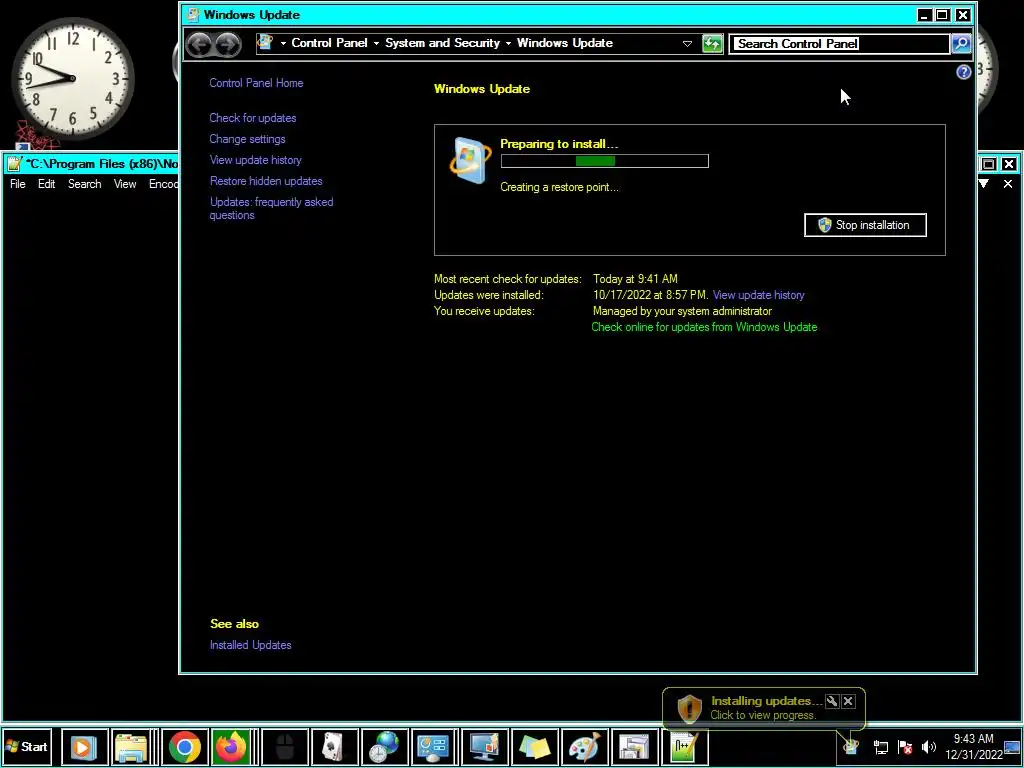Image resolution: width=1024 pixels, height=768 pixels.
Task: Open Action Center flag in tray
Action: (904, 747)
